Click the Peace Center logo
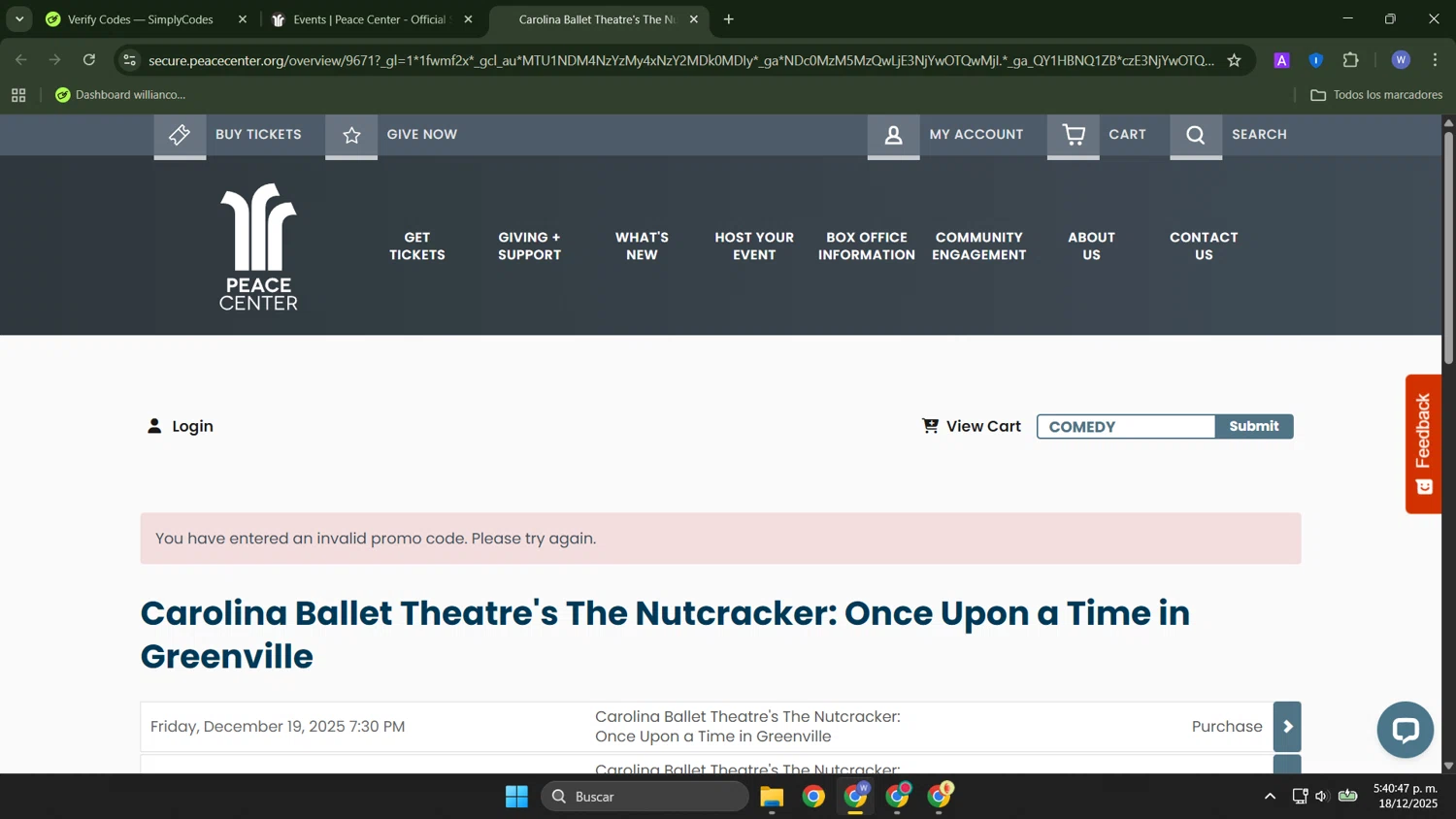1456x819 pixels. pos(258,246)
